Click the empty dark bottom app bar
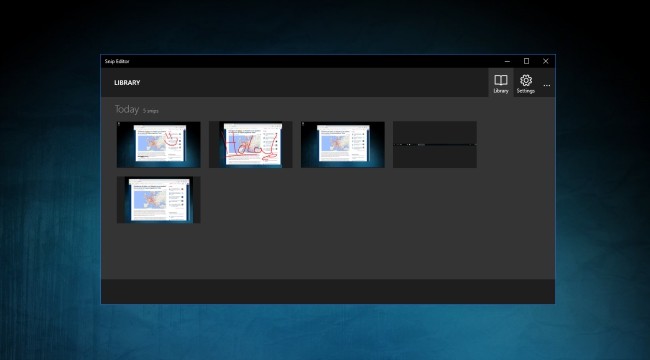The width and height of the screenshot is (650, 360). (x=328, y=291)
